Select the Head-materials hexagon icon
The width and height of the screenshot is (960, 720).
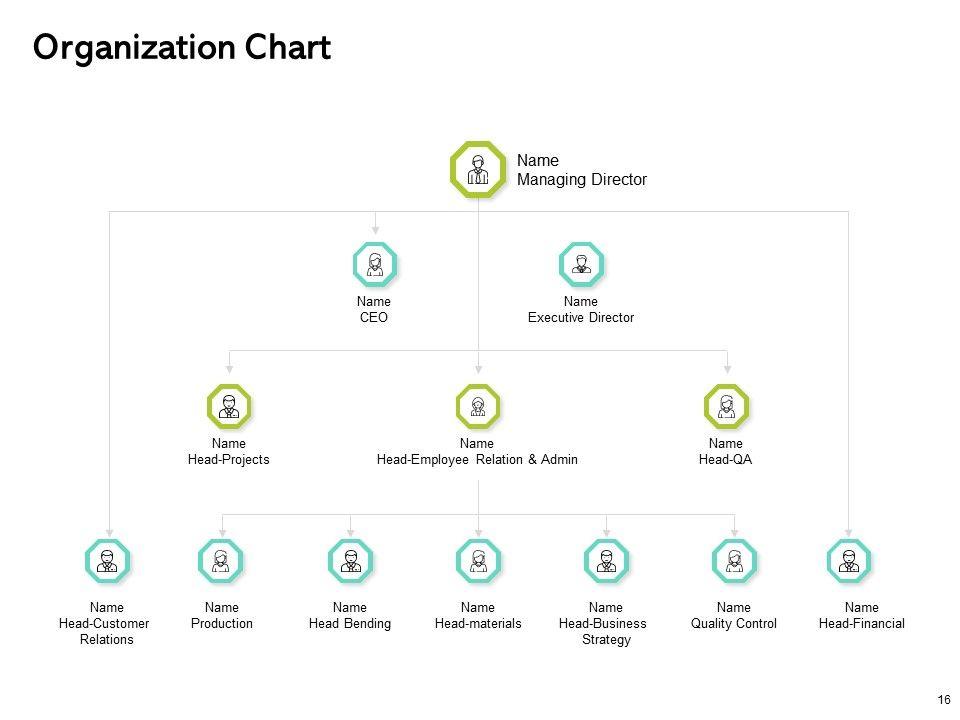(478, 561)
